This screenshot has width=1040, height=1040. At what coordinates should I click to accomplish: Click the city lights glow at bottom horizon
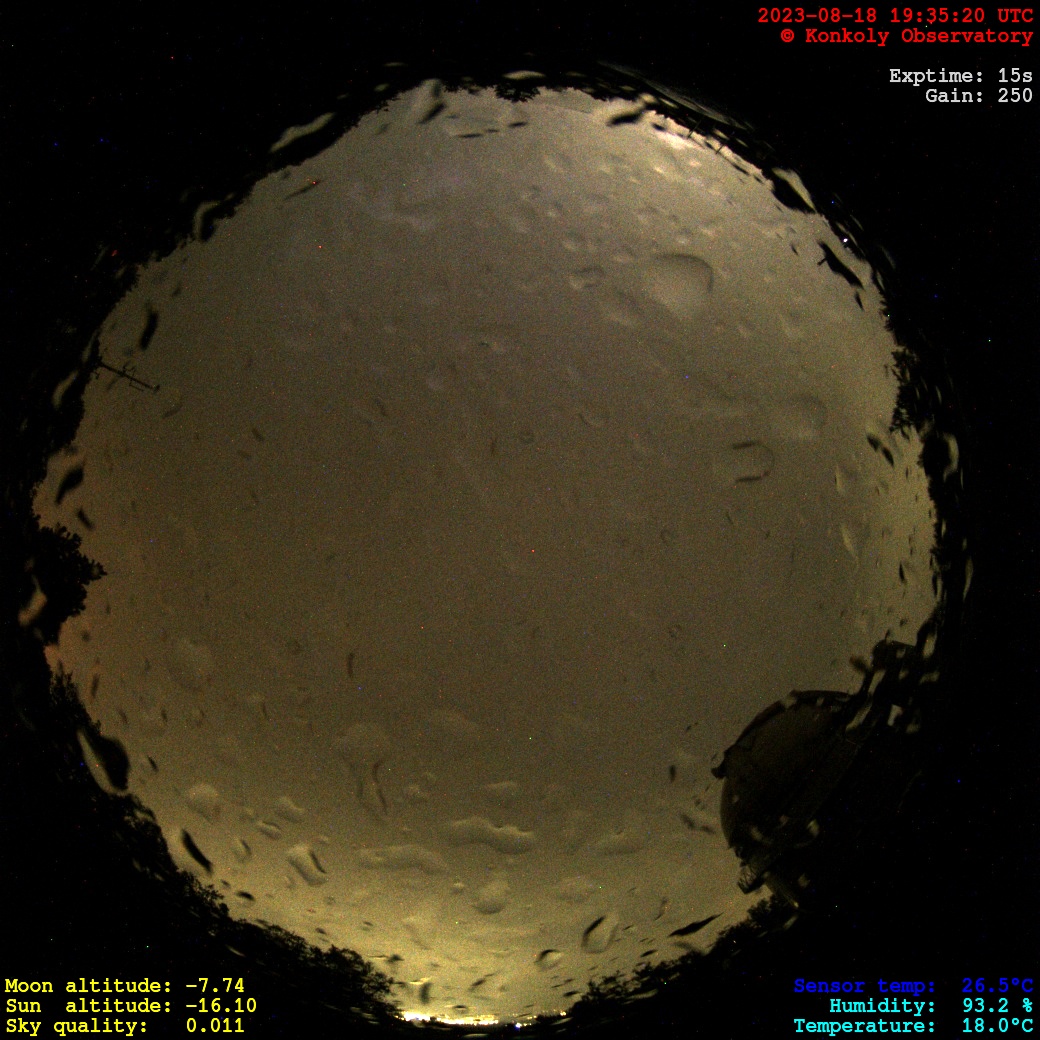tap(460, 1016)
